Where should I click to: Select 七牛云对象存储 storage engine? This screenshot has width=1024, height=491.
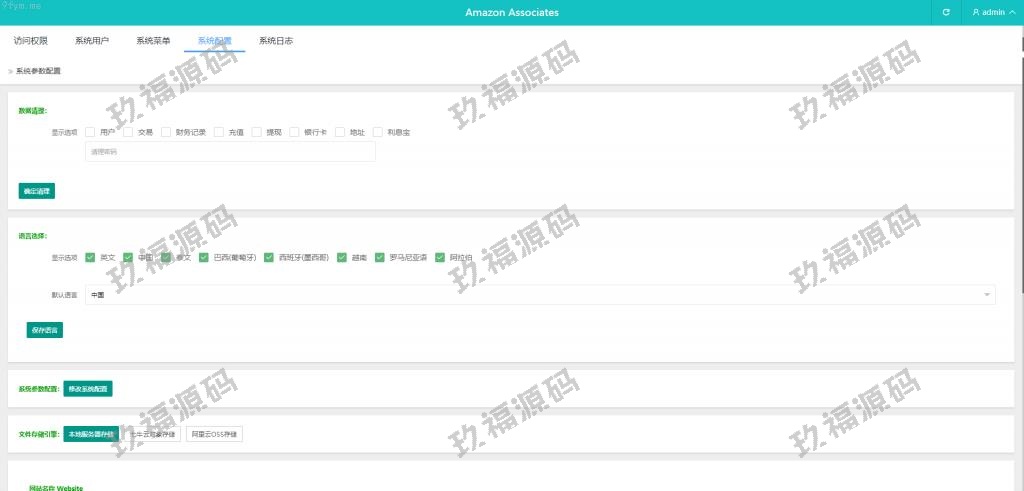pyautogui.click(x=153, y=434)
